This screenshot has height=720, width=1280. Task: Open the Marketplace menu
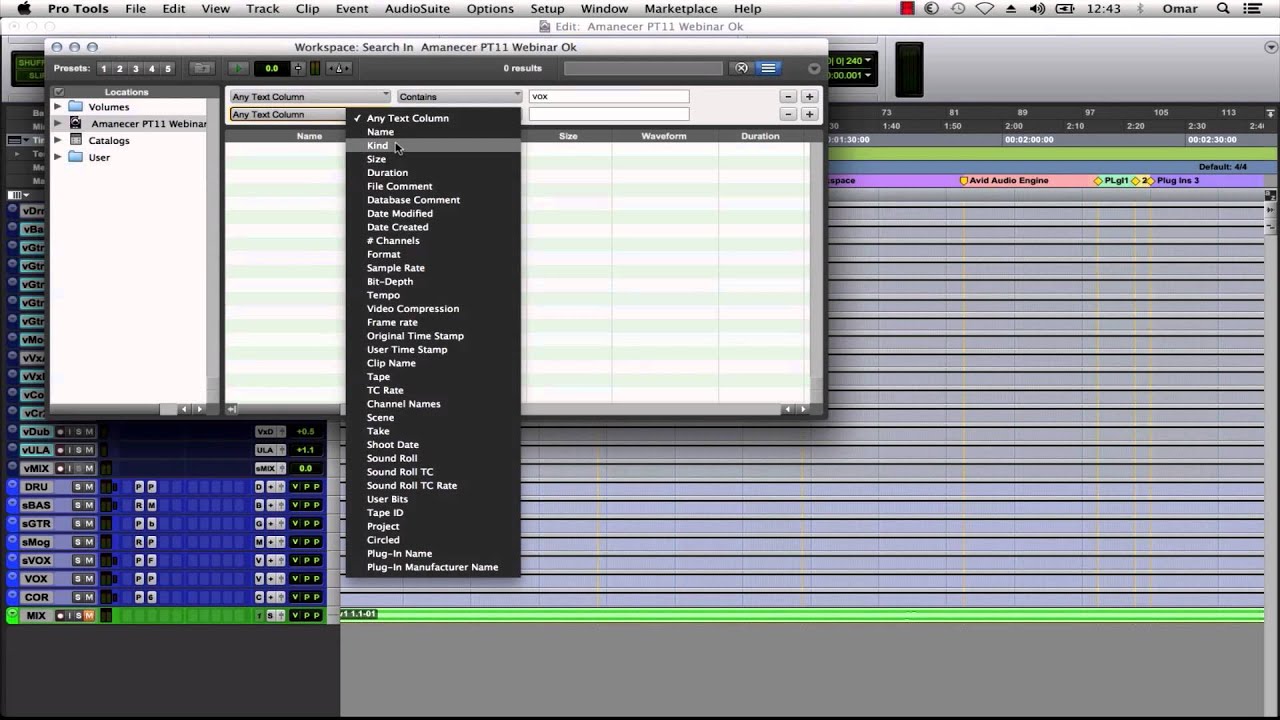click(x=680, y=9)
